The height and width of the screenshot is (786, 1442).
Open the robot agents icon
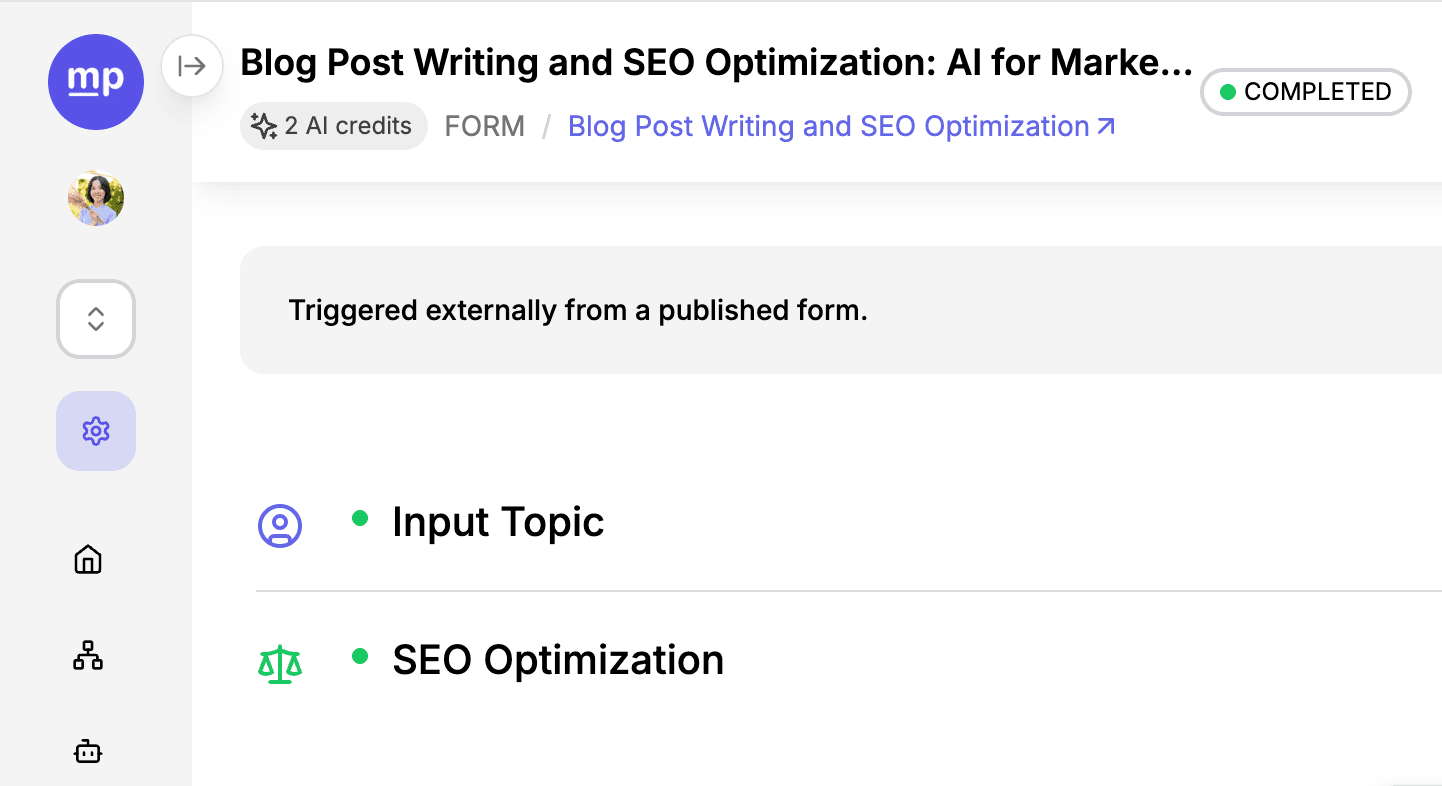88,751
